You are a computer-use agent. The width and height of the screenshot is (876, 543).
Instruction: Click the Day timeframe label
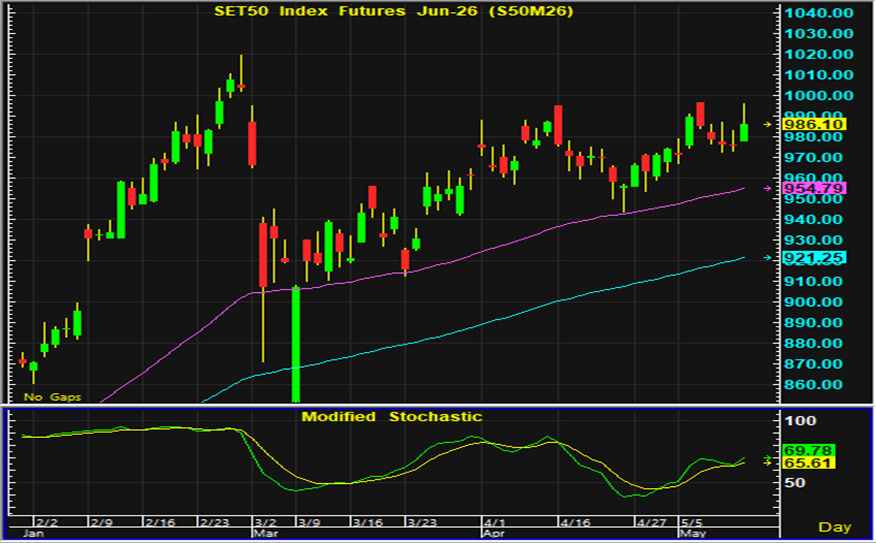pos(835,527)
